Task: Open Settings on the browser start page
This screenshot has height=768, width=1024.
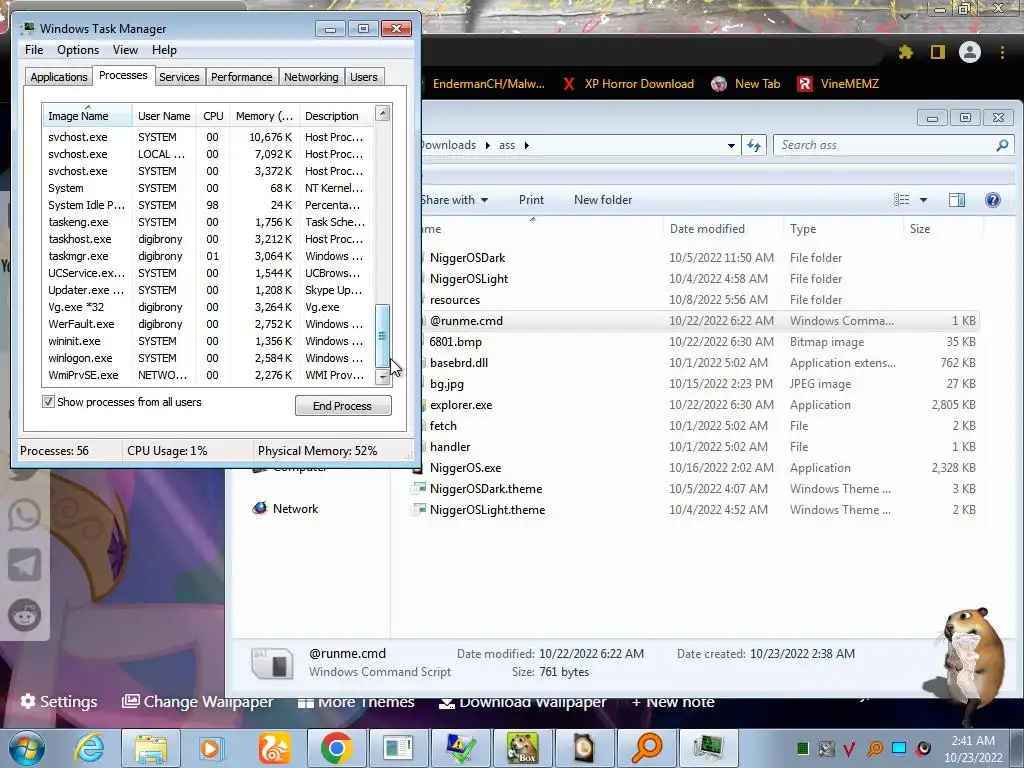Action: click(59, 701)
